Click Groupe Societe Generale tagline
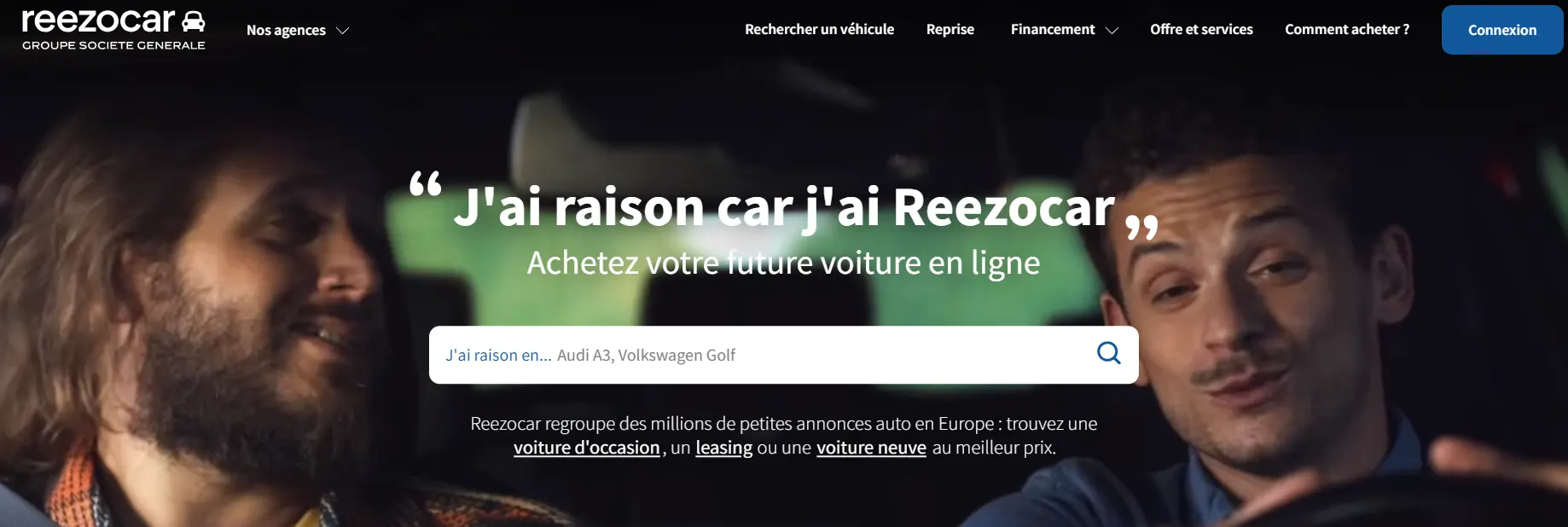This screenshot has height=527, width=1568. [x=113, y=45]
